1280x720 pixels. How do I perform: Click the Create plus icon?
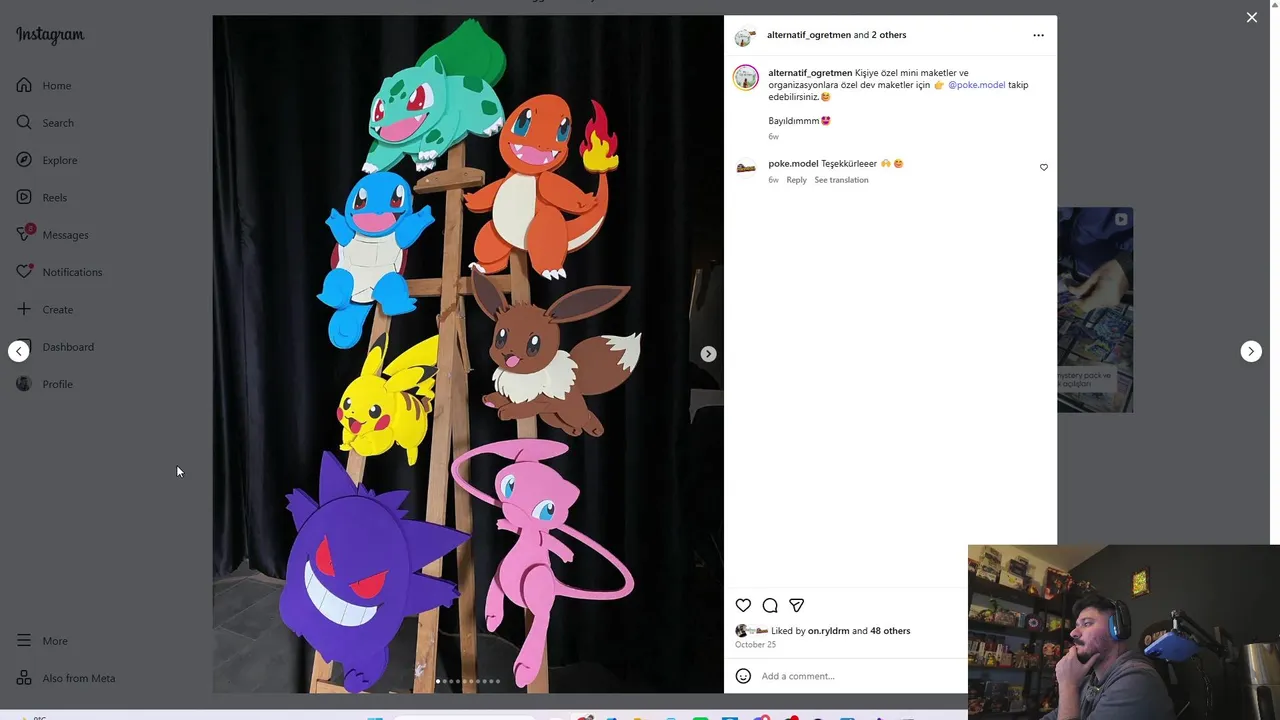24,309
